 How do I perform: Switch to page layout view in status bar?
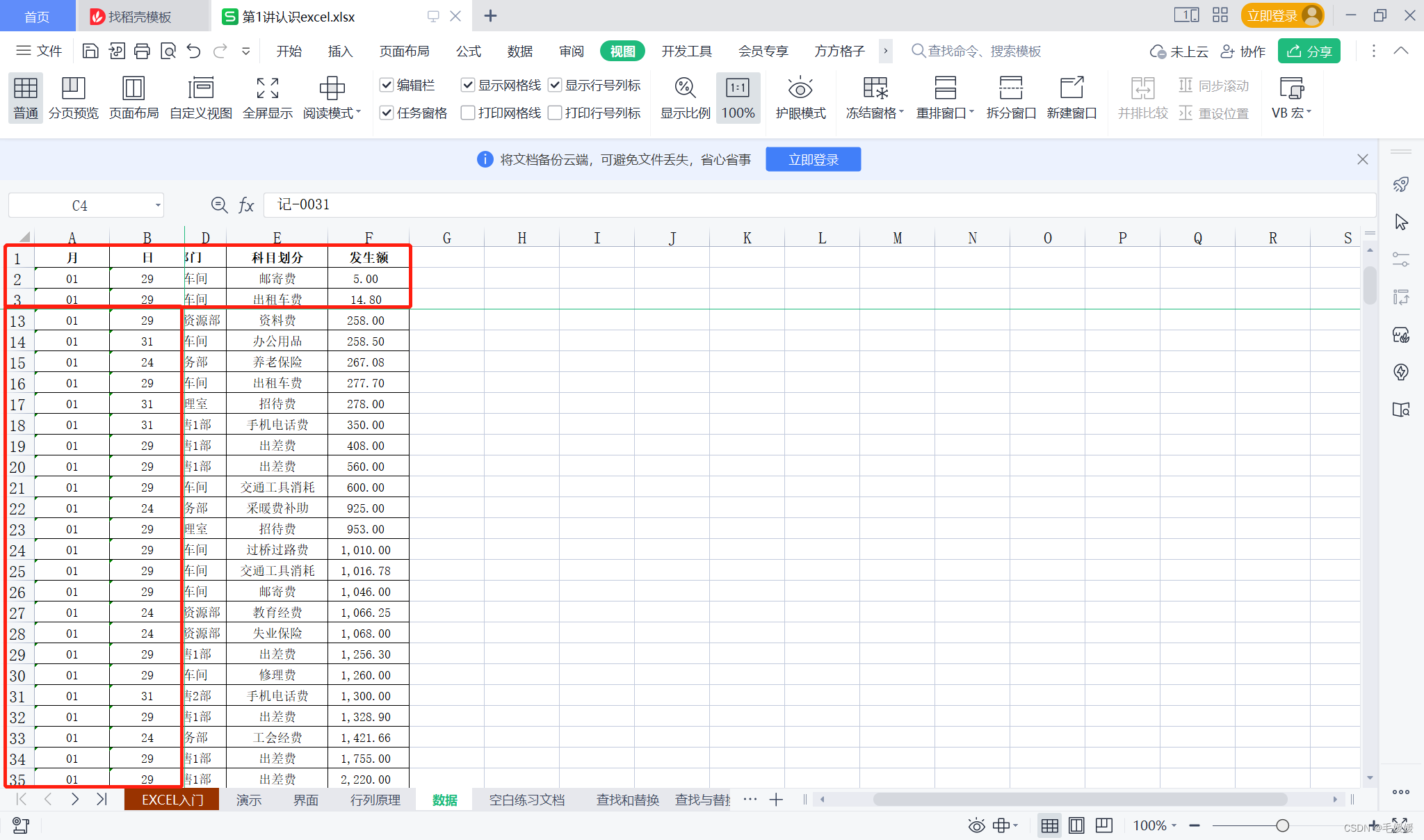[1076, 825]
